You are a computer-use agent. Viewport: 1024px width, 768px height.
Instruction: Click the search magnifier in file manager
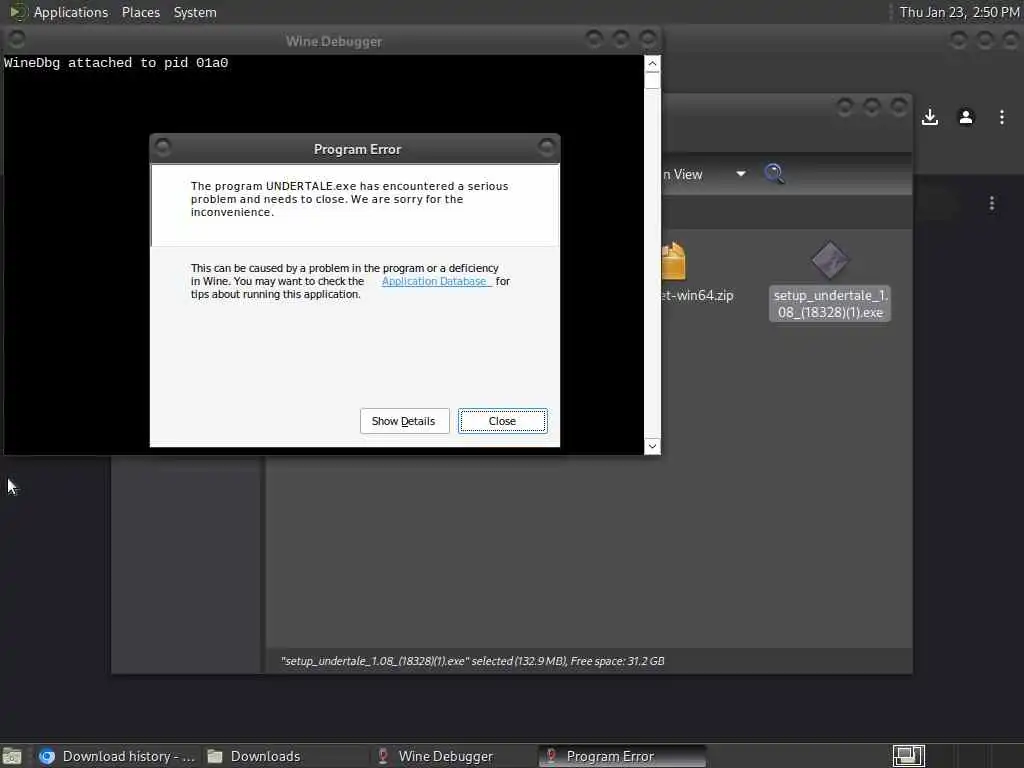(774, 174)
